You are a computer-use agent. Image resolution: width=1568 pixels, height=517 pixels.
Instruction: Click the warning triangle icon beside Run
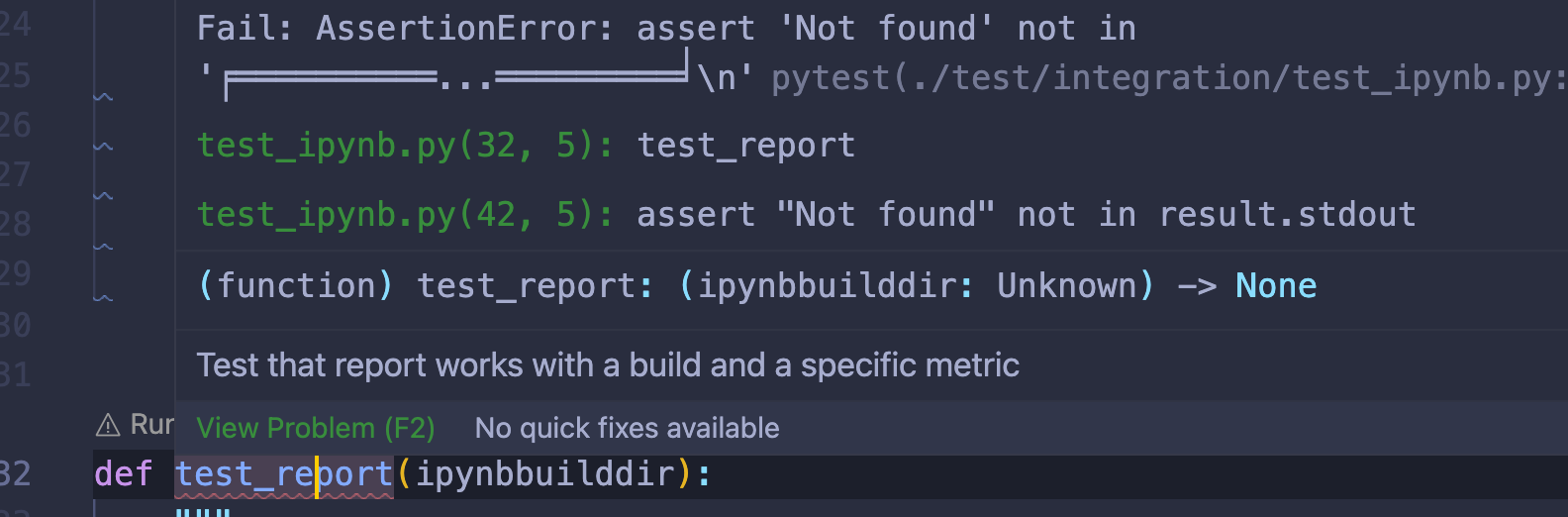107,426
